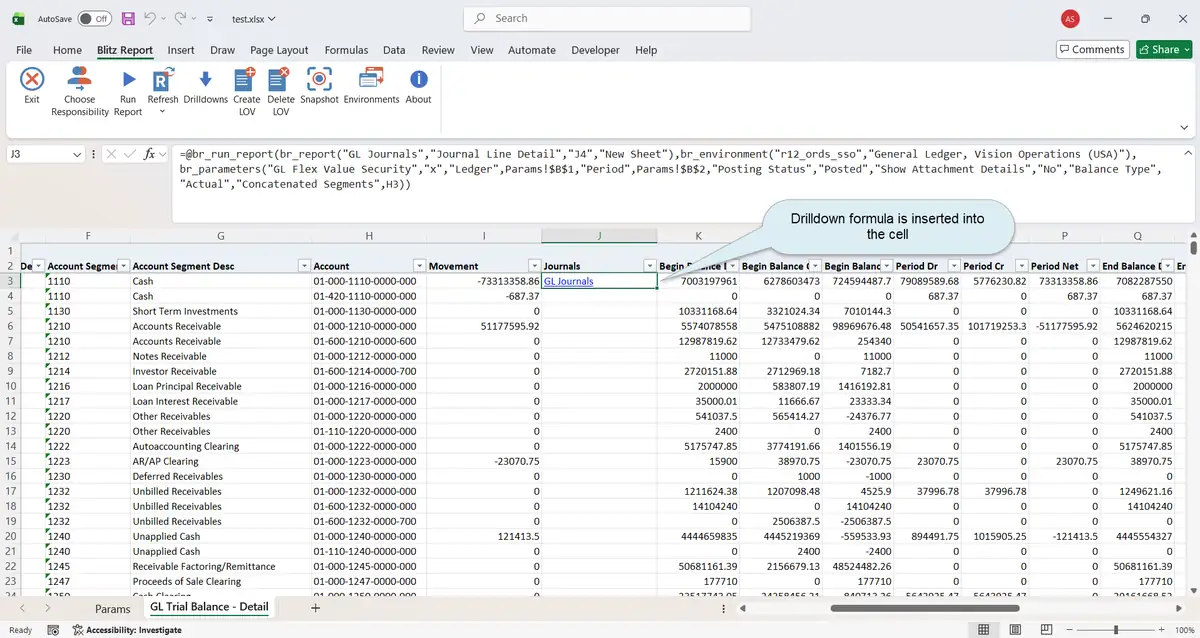The image size is (1200, 638).
Task: Click the add new sheet plus icon
Action: [316, 607]
